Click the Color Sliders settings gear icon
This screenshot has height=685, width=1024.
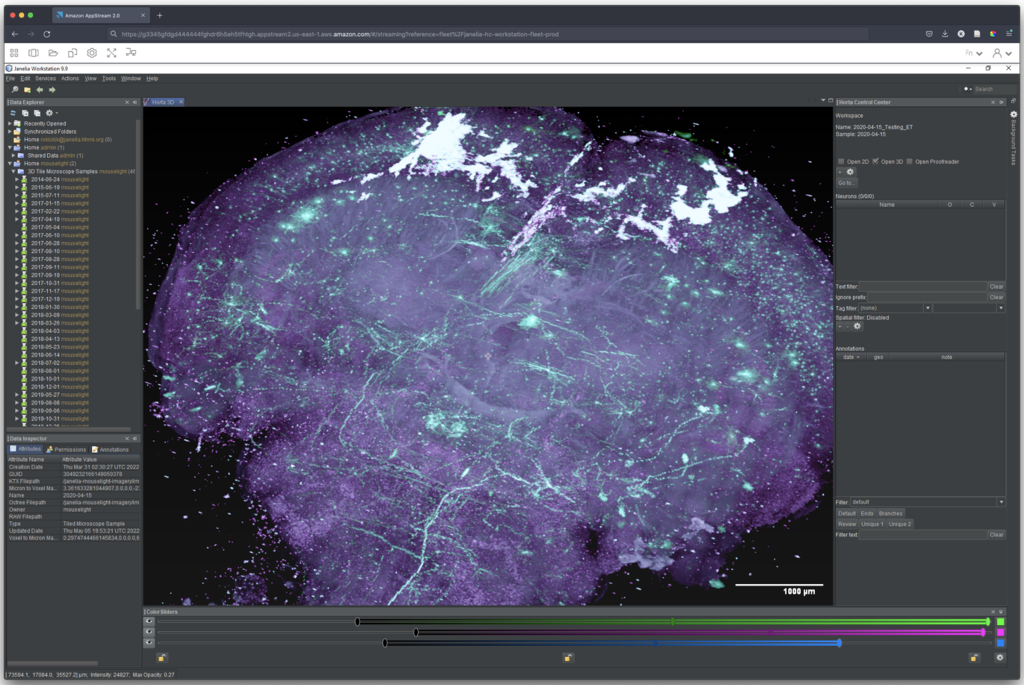tap(1000, 658)
